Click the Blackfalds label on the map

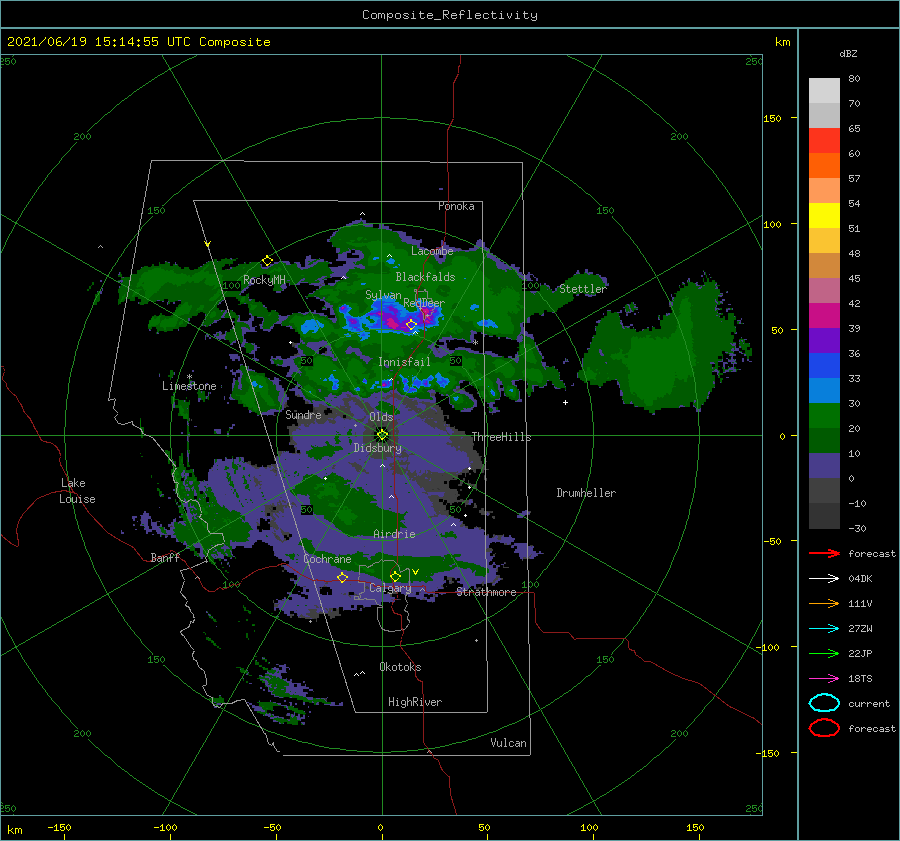click(425, 277)
